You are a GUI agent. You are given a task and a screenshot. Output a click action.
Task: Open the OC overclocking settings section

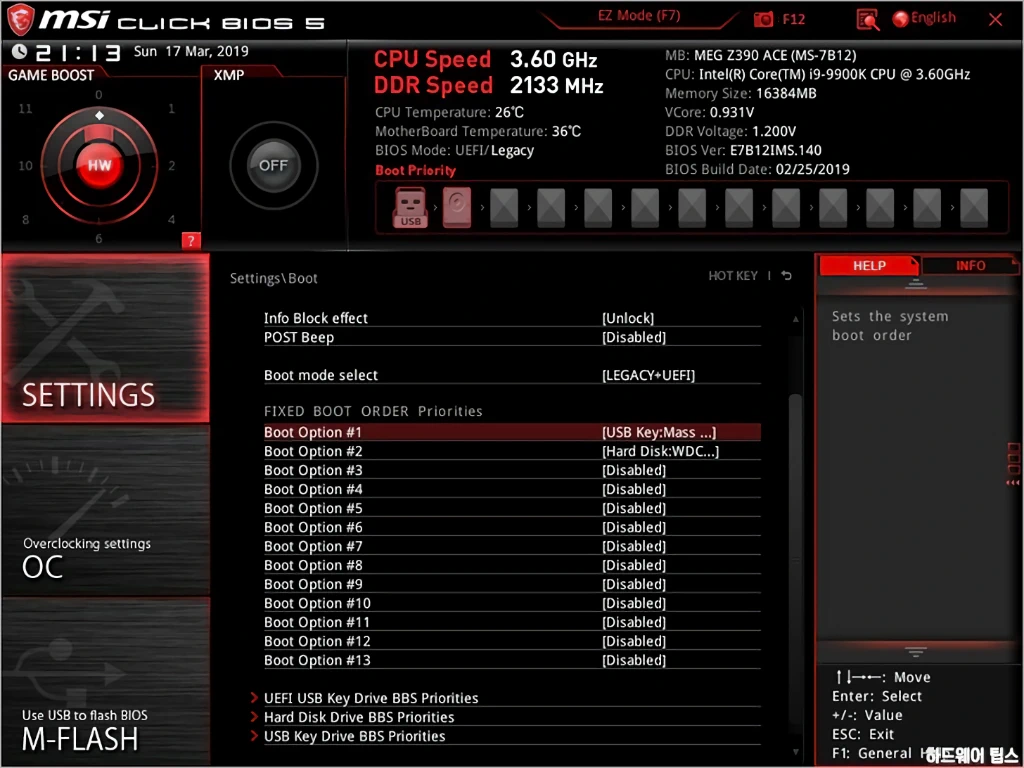(x=105, y=510)
